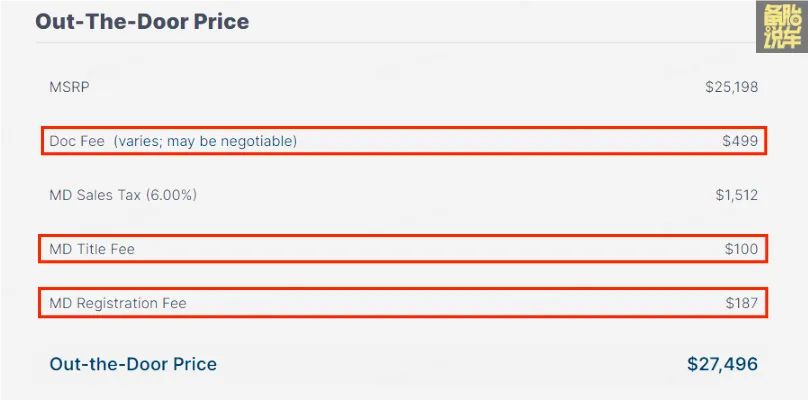Select the $1,512 sales tax amount
Viewport: 808px width, 400px height.
pyautogui.click(x=736, y=195)
